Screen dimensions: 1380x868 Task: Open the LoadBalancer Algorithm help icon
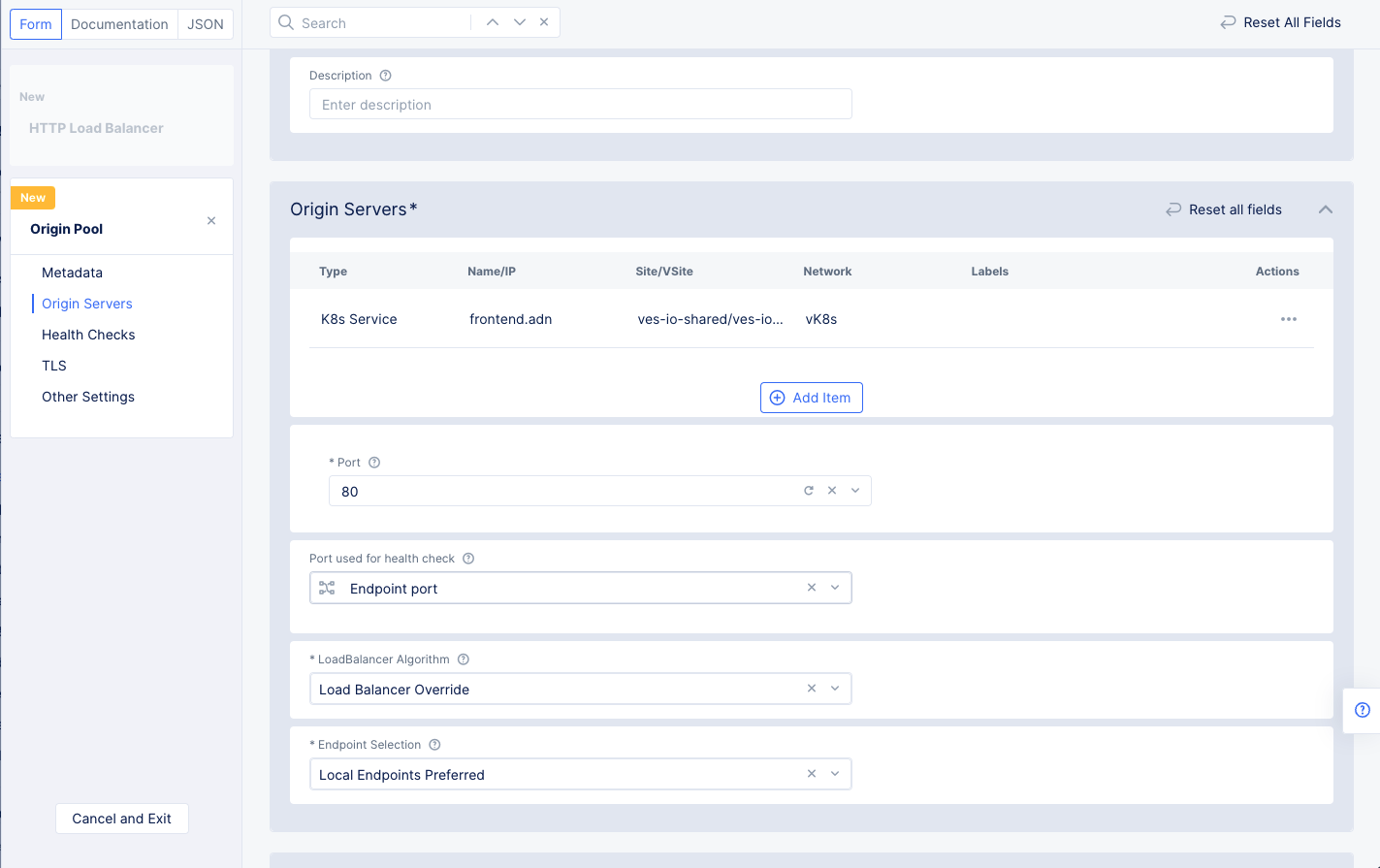coord(463,659)
